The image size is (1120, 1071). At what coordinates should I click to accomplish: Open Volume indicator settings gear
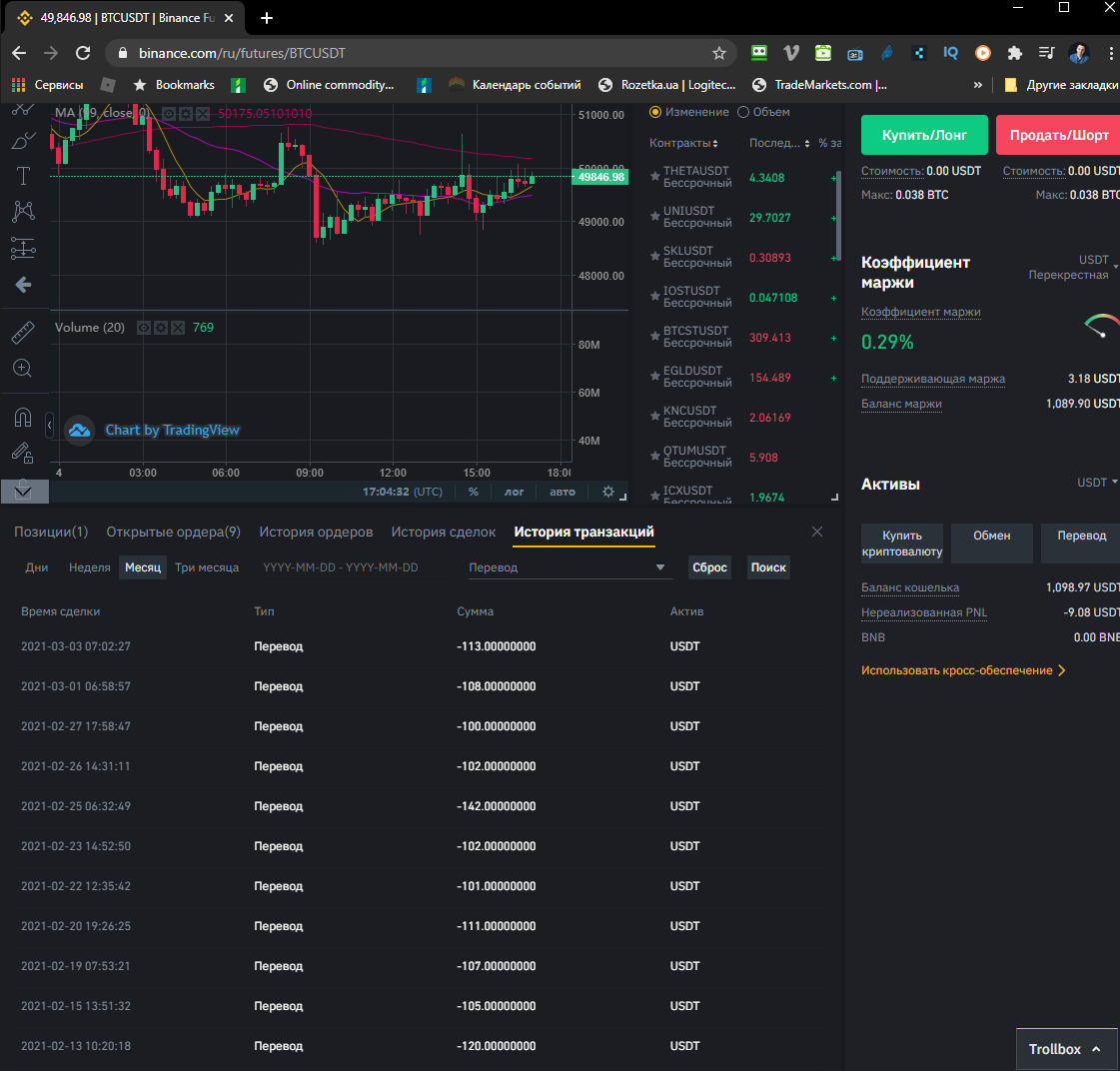(161, 328)
